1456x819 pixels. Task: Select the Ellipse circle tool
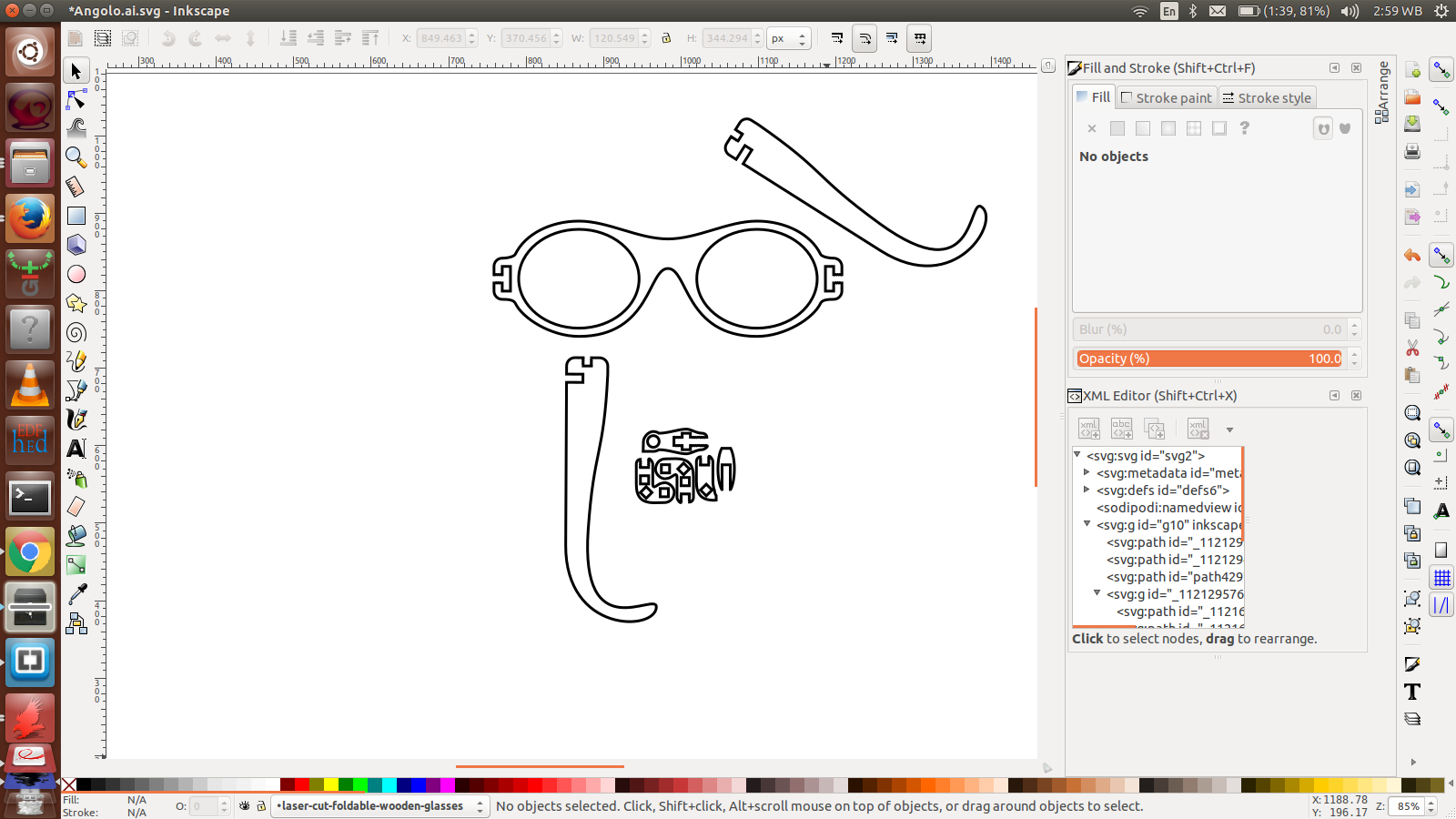76,274
